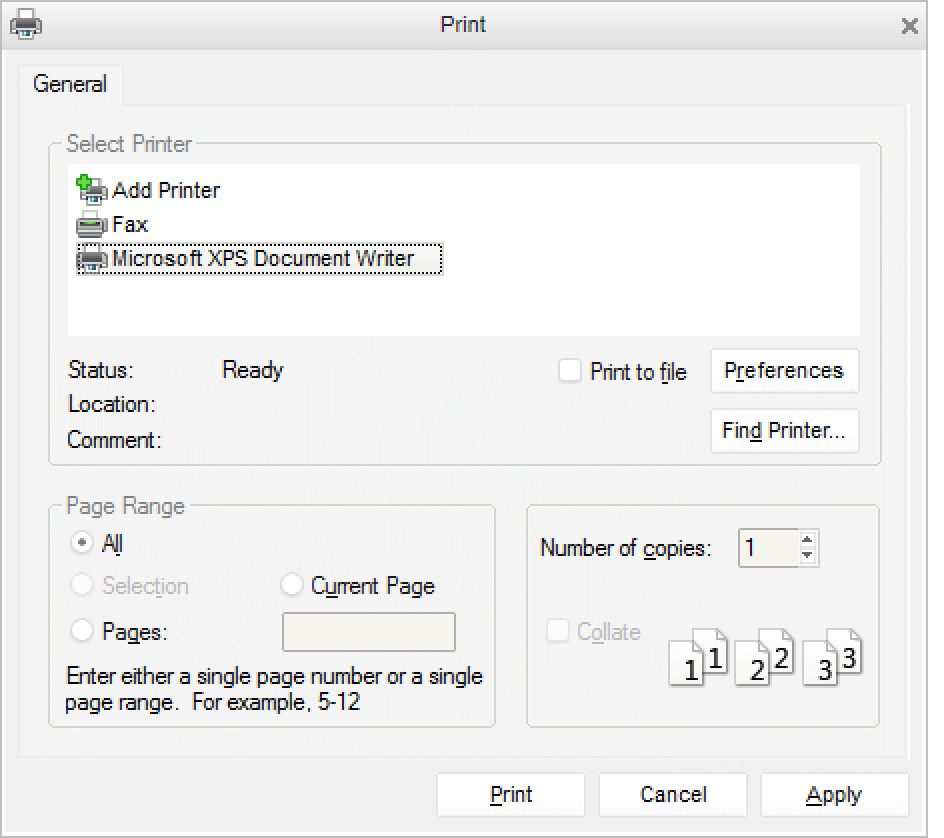This screenshot has width=944, height=838.
Task: Open printer Preferences
Action: point(784,371)
